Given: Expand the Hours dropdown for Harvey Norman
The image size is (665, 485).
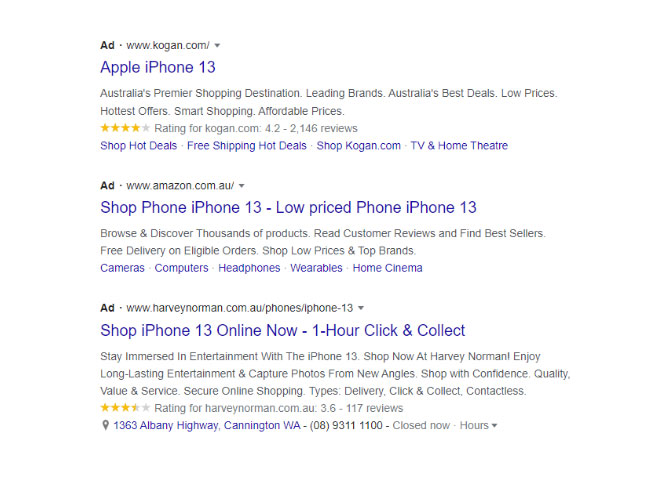Looking at the screenshot, I should coord(478,425).
